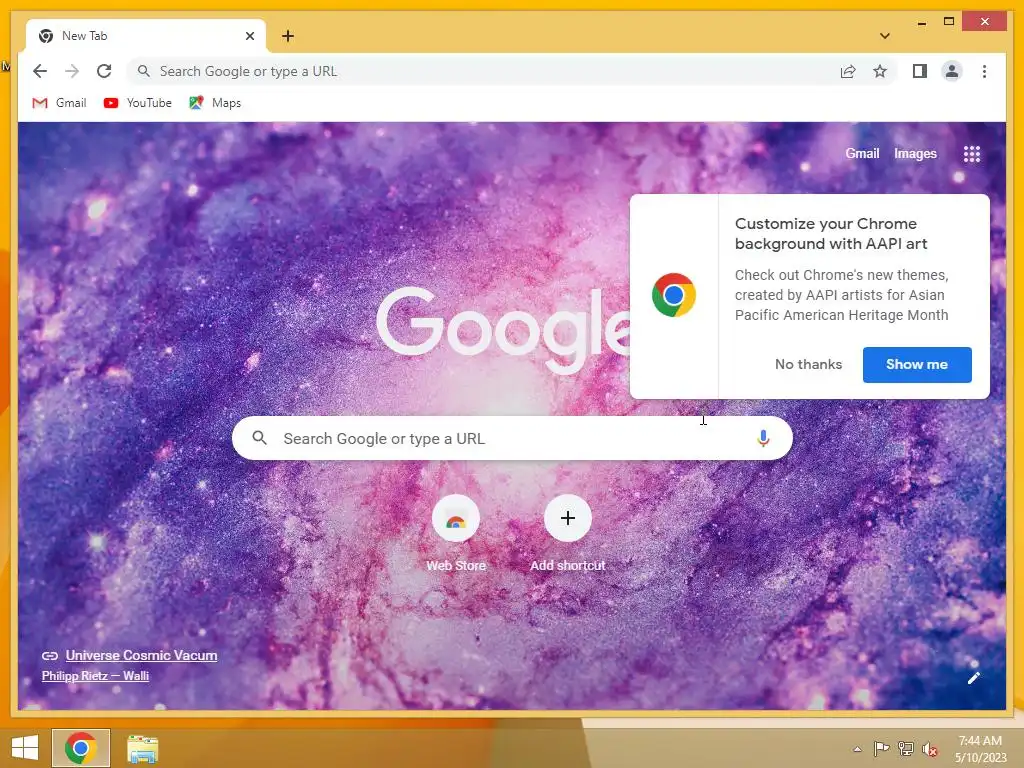The width and height of the screenshot is (1024, 768).
Task: Bookmark this tab with star icon
Action: 880,71
